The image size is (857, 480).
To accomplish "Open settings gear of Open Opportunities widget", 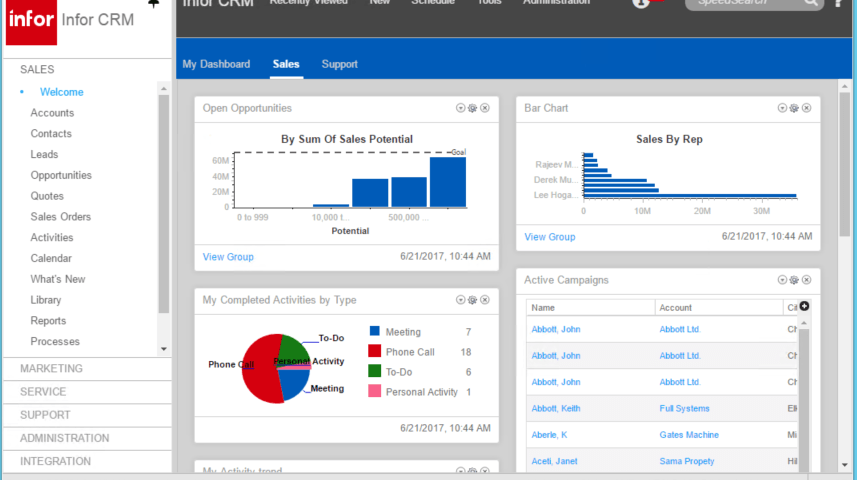I will pos(472,108).
